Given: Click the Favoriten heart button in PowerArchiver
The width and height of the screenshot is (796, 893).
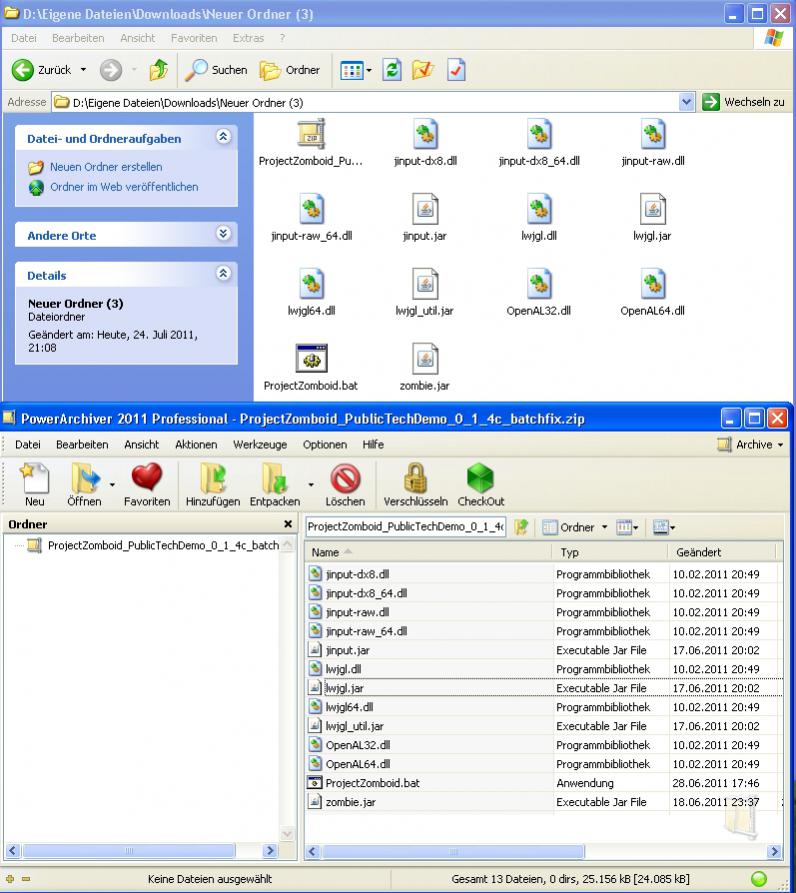Looking at the screenshot, I should click(147, 485).
